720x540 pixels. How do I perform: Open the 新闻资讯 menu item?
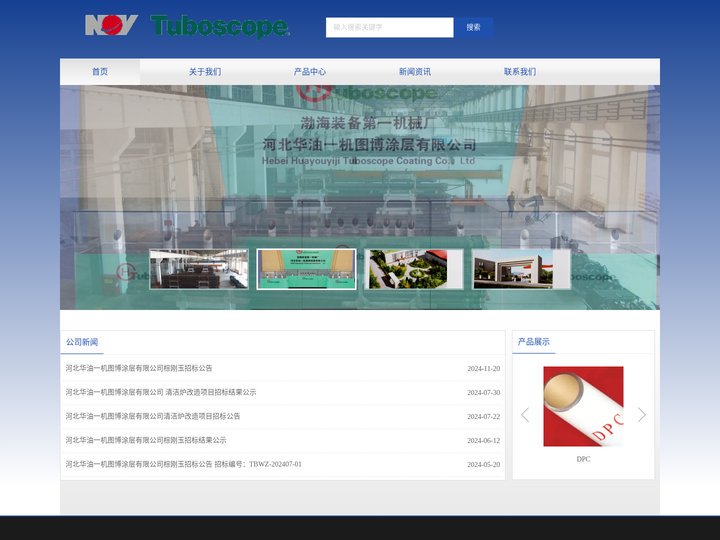[x=415, y=72]
